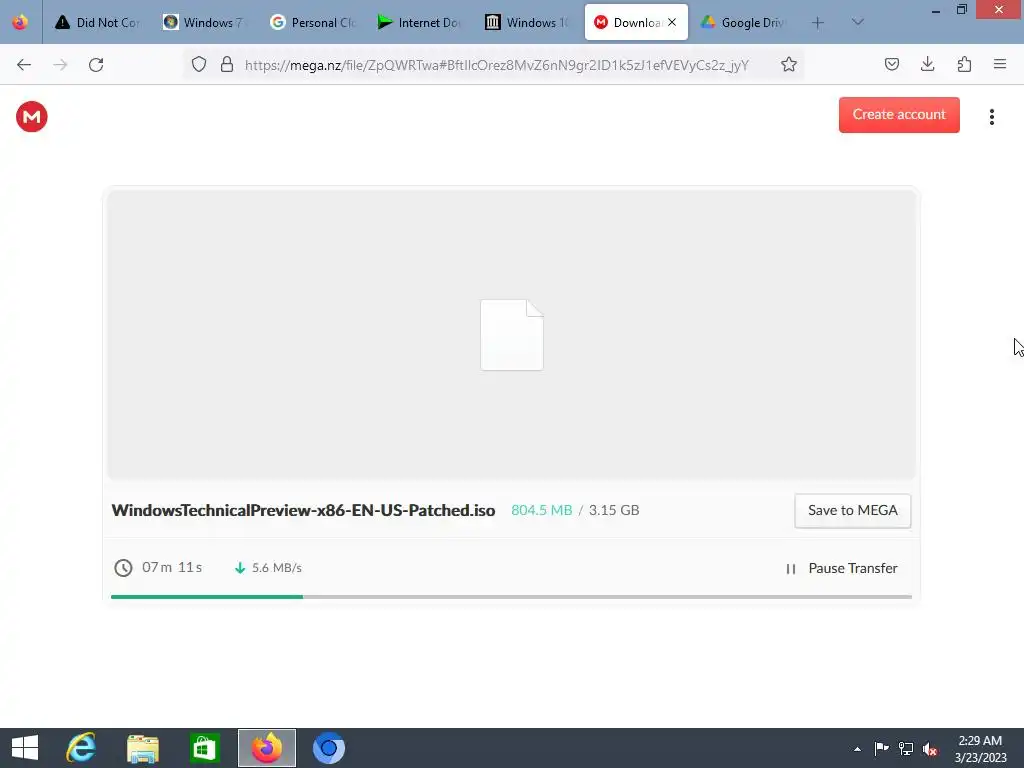Open Windows Store from taskbar
Image resolution: width=1024 pixels, height=768 pixels.
pos(205,748)
